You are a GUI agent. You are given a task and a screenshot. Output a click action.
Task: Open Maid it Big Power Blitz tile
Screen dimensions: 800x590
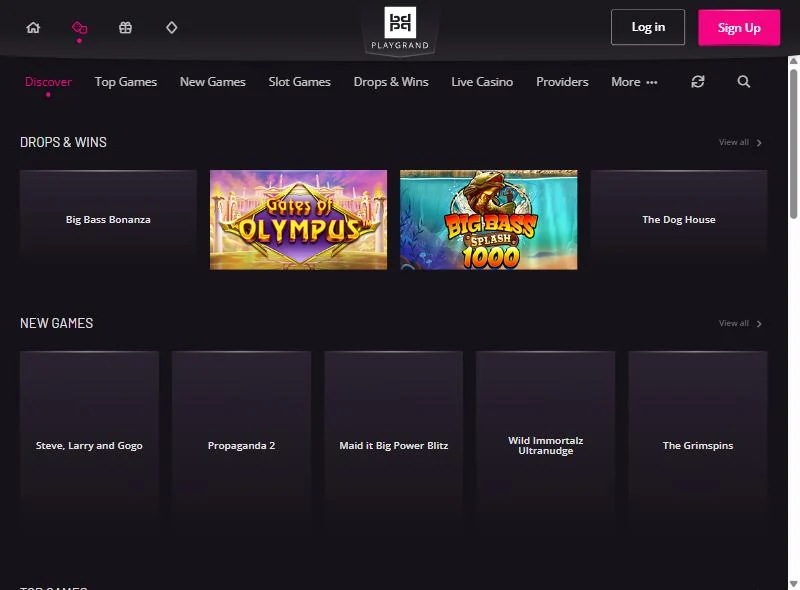point(393,445)
